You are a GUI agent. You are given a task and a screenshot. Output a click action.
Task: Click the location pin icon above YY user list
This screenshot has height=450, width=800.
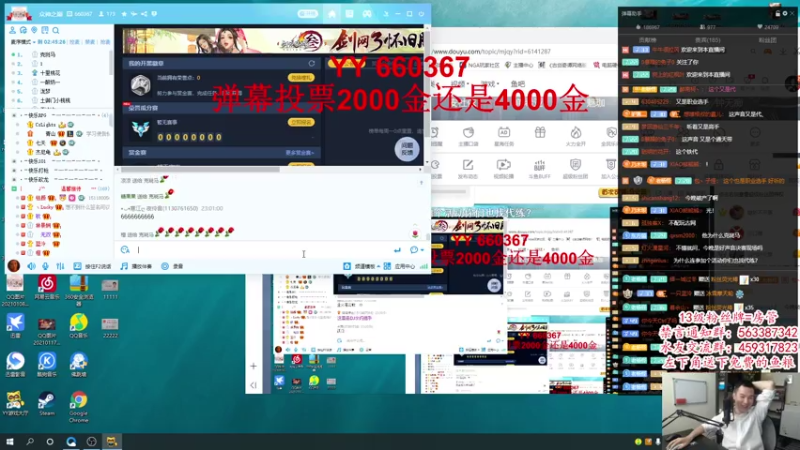34,31
